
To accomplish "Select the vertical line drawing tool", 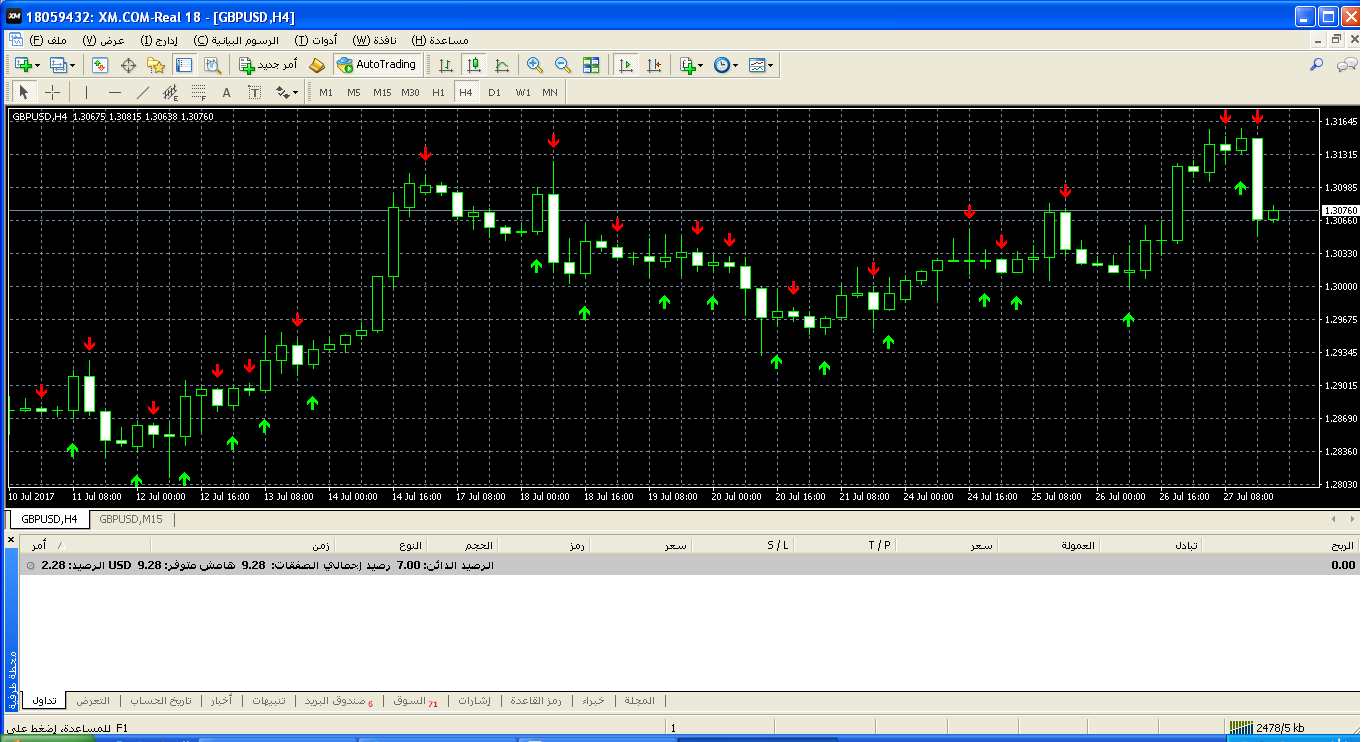I will pyautogui.click(x=86, y=92).
